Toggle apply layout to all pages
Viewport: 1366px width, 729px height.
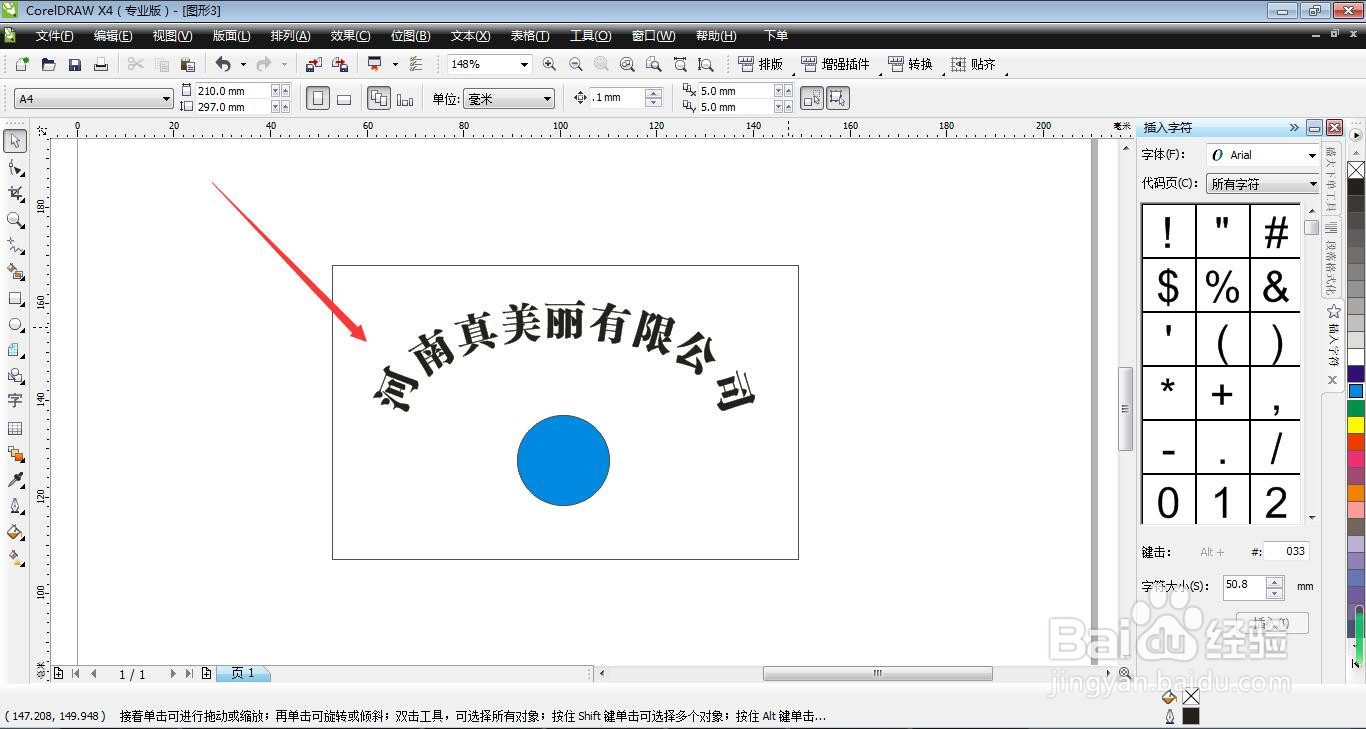[379, 99]
